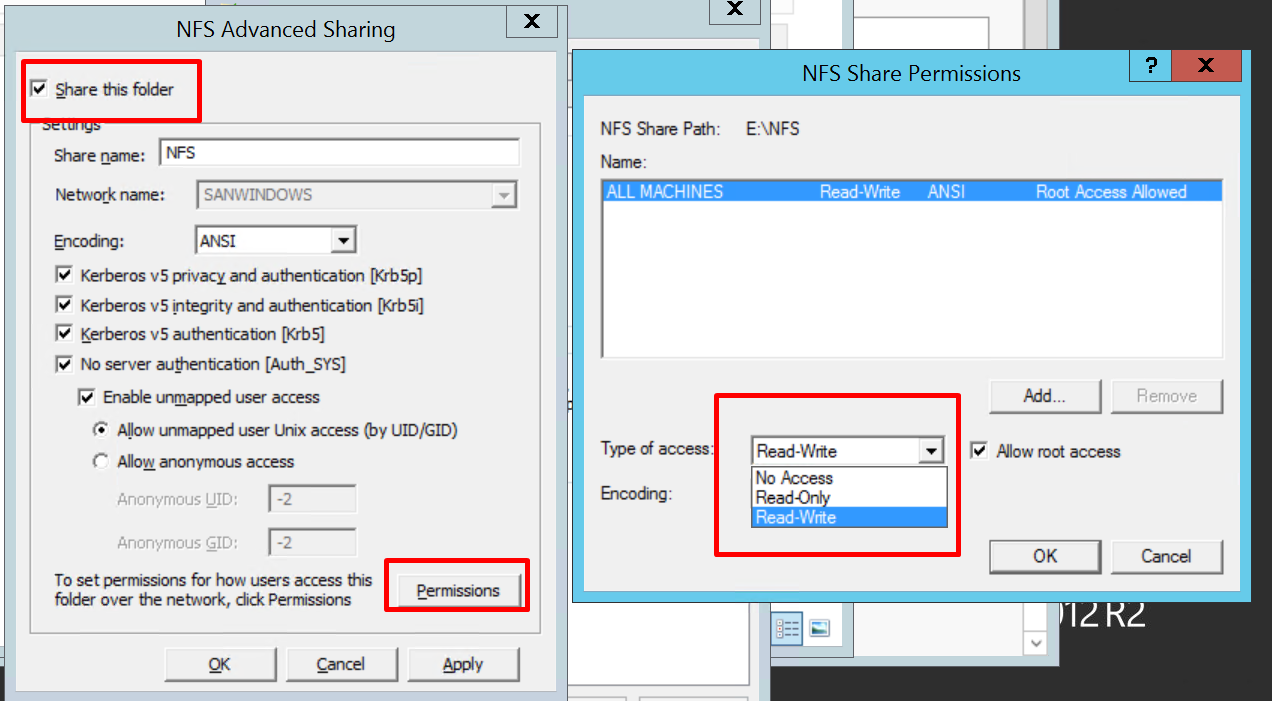Close the NFS Share Permissions dialog
This screenshot has height=701, width=1272.
tap(1205, 66)
